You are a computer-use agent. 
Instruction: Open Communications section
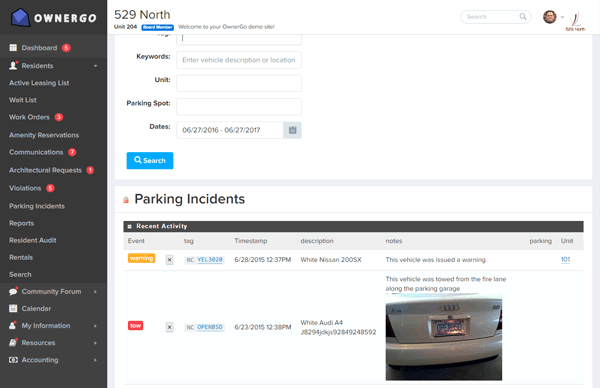(36, 152)
